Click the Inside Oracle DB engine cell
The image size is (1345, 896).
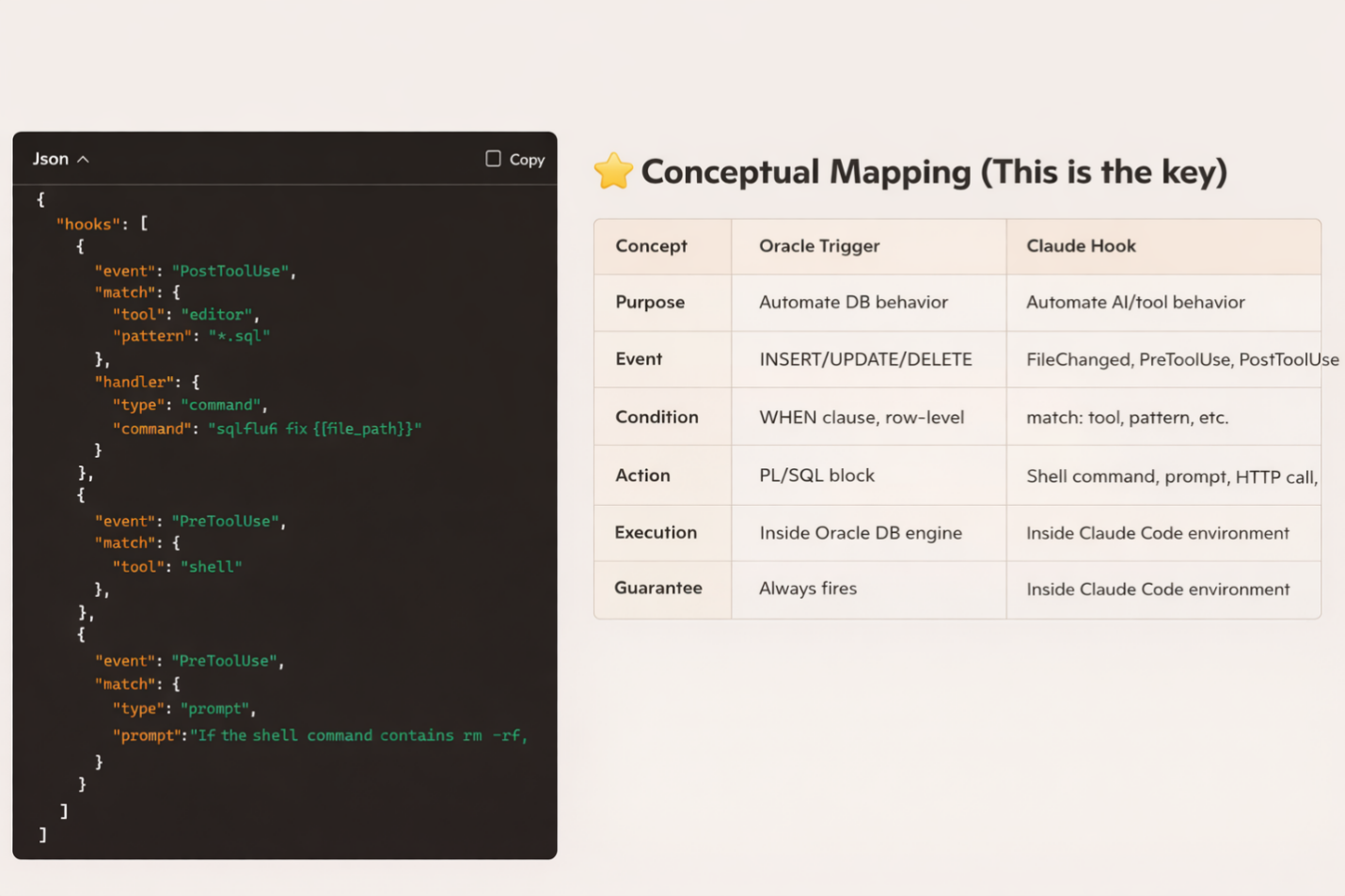[x=860, y=533]
